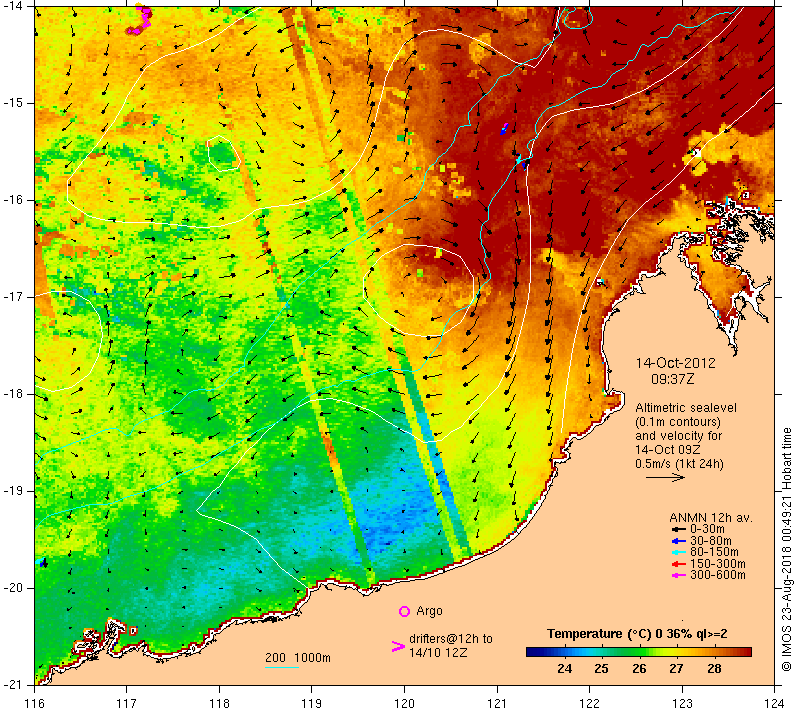Click the magenta drifter track near 117°E
800x710 pixels.
click(140, 19)
